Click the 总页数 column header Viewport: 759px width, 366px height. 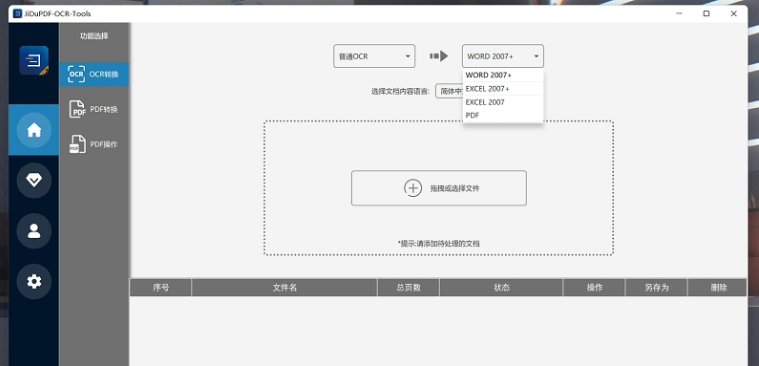[408, 288]
